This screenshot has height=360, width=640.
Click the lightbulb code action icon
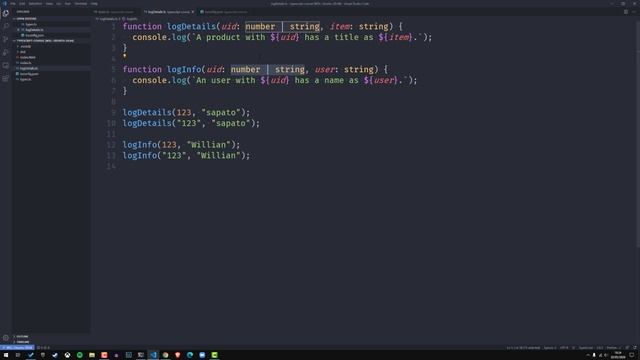click(124, 56)
